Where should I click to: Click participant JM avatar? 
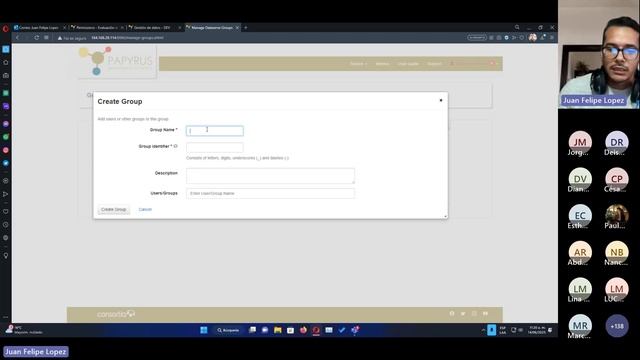tap(580, 142)
